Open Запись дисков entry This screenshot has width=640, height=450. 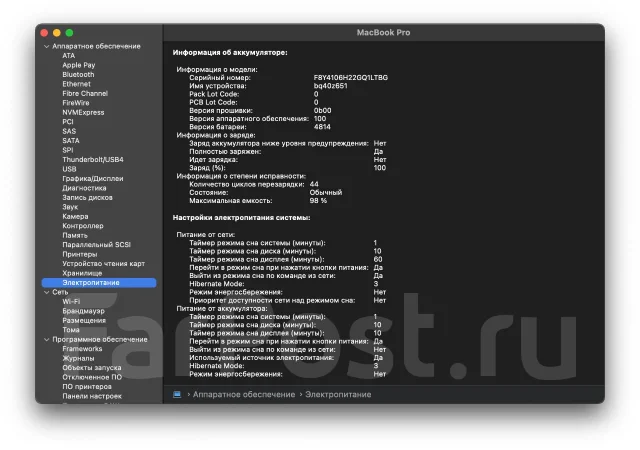tap(87, 197)
